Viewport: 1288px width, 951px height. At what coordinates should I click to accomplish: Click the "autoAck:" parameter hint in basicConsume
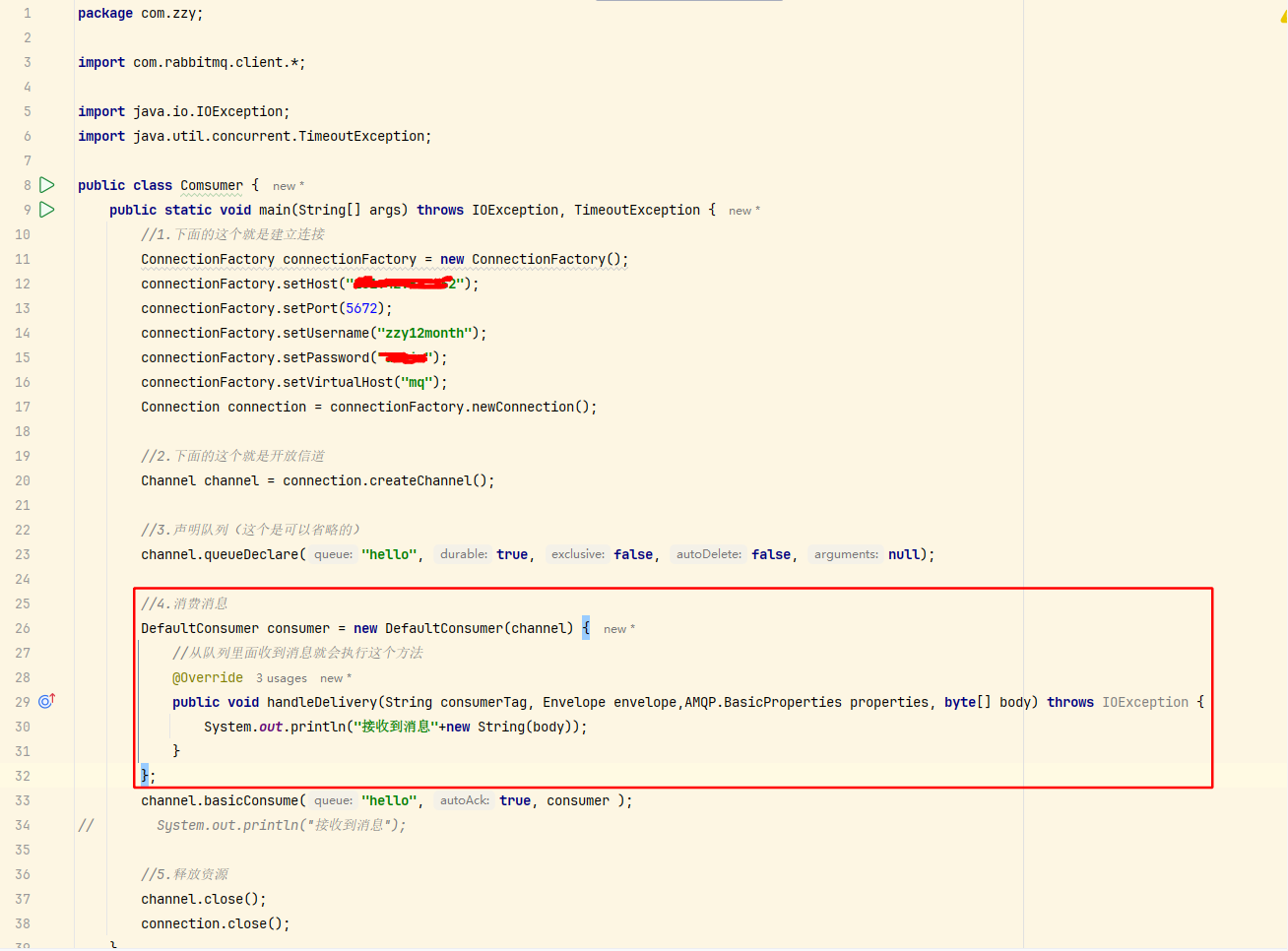465,800
